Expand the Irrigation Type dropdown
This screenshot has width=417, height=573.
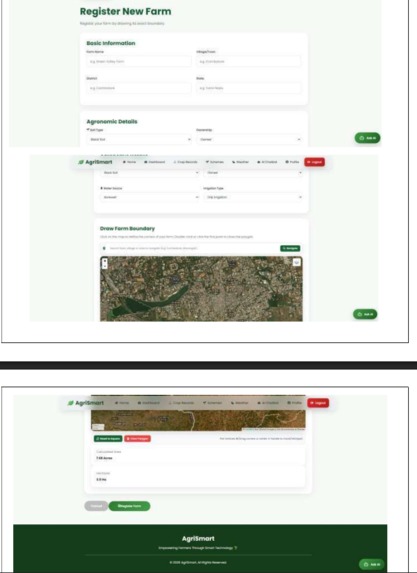[x=253, y=197]
